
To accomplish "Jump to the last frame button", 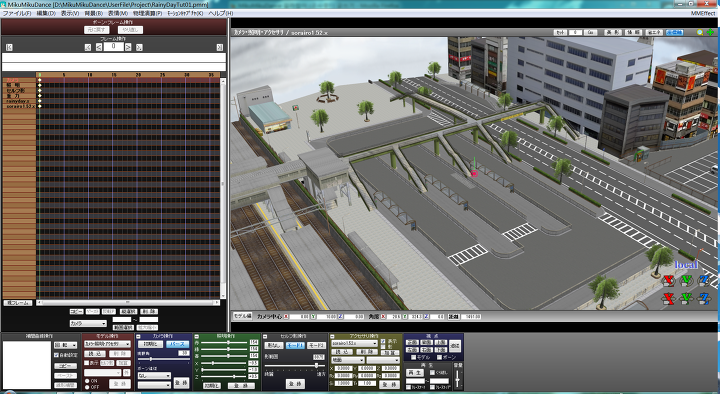I will (x=219, y=47).
